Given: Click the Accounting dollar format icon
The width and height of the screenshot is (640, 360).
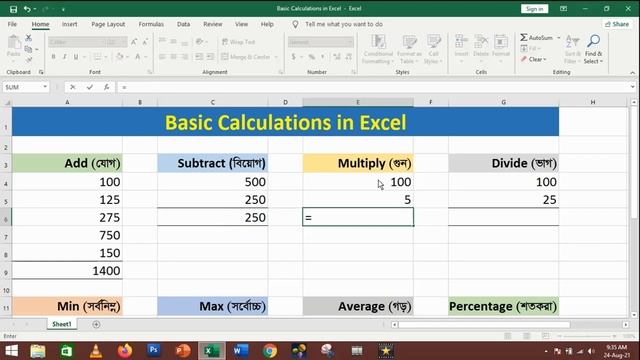Looking at the screenshot, I should tap(293, 57).
